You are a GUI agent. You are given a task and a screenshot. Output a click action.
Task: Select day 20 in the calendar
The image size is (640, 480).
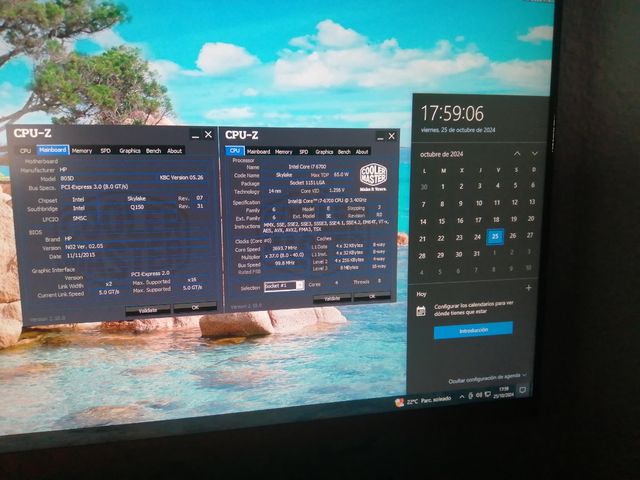point(531,218)
